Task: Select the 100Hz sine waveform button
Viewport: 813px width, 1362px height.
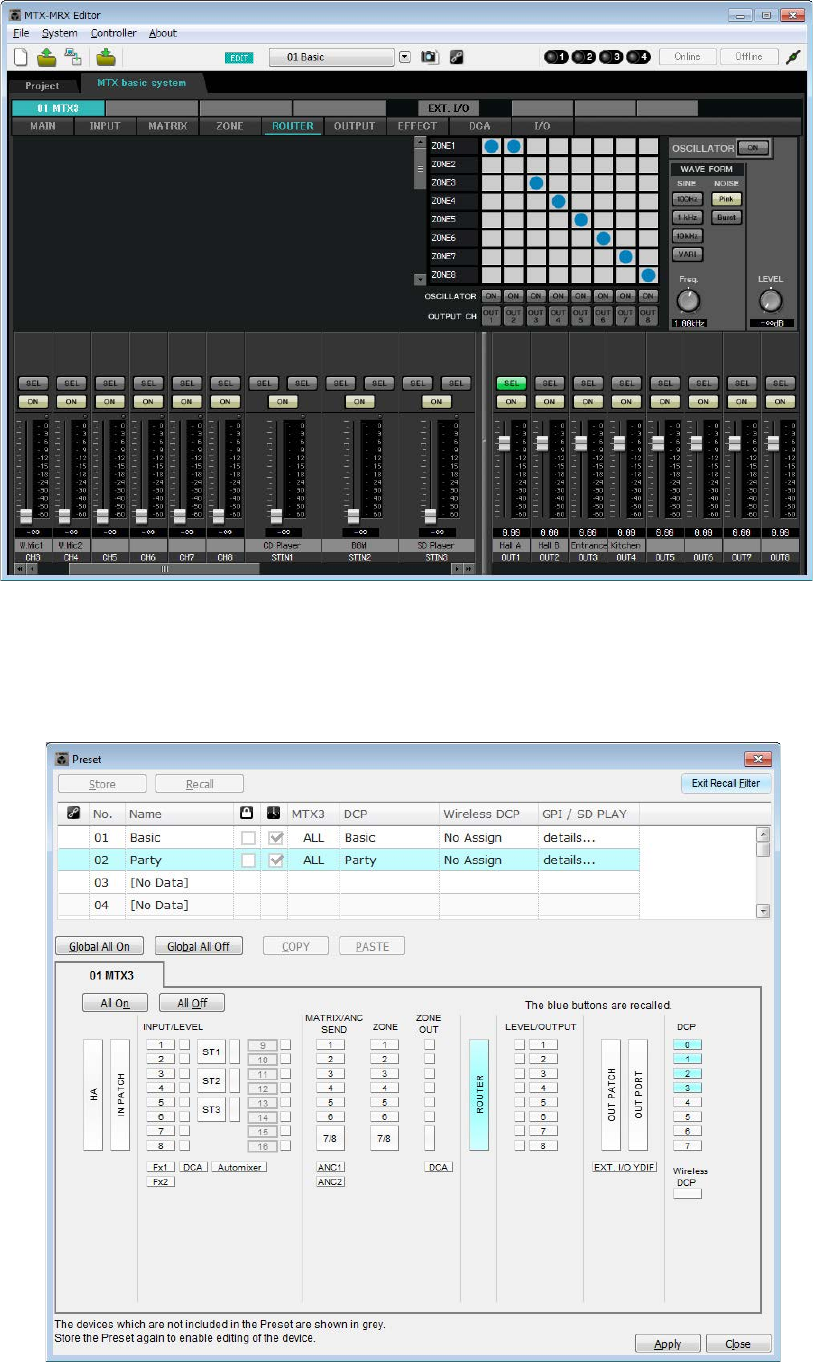Action: click(x=686, y=199)
